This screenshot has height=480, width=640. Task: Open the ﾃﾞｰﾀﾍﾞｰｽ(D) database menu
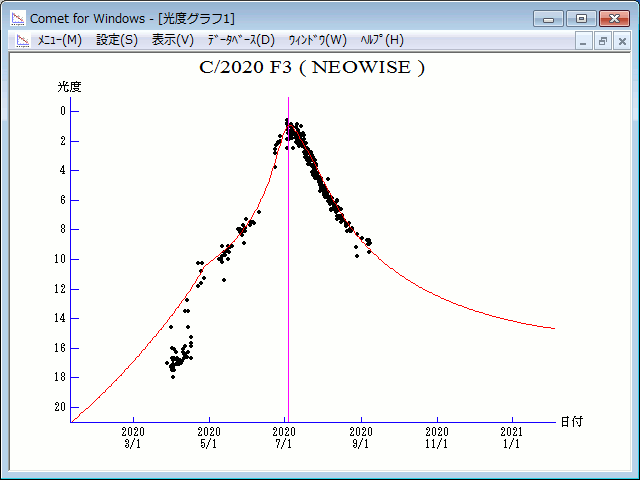(x=240, y=40)
